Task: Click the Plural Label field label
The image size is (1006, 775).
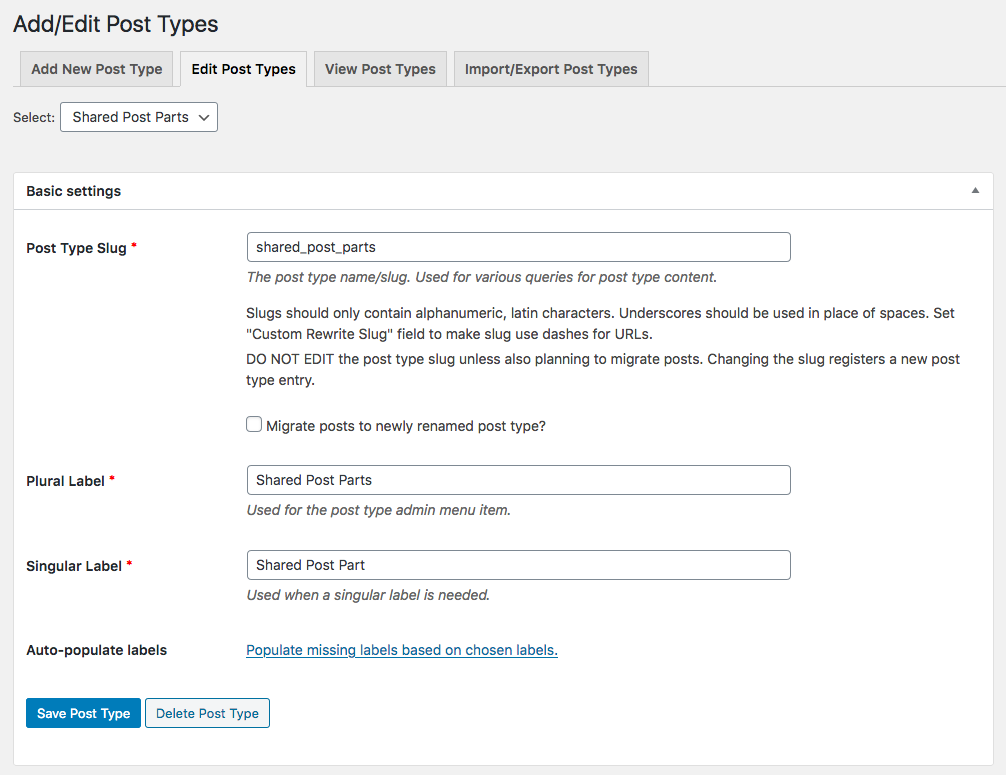Action: (66, 481)
